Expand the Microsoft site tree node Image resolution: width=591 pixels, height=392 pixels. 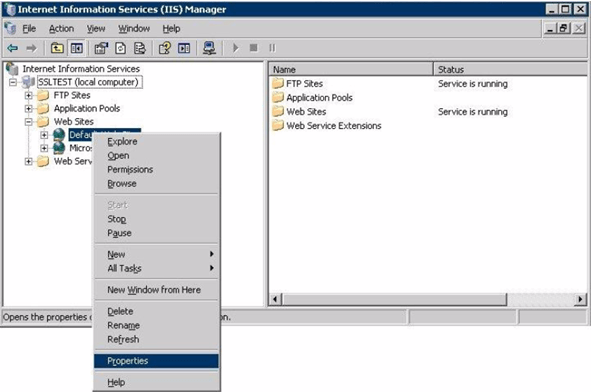44,148
